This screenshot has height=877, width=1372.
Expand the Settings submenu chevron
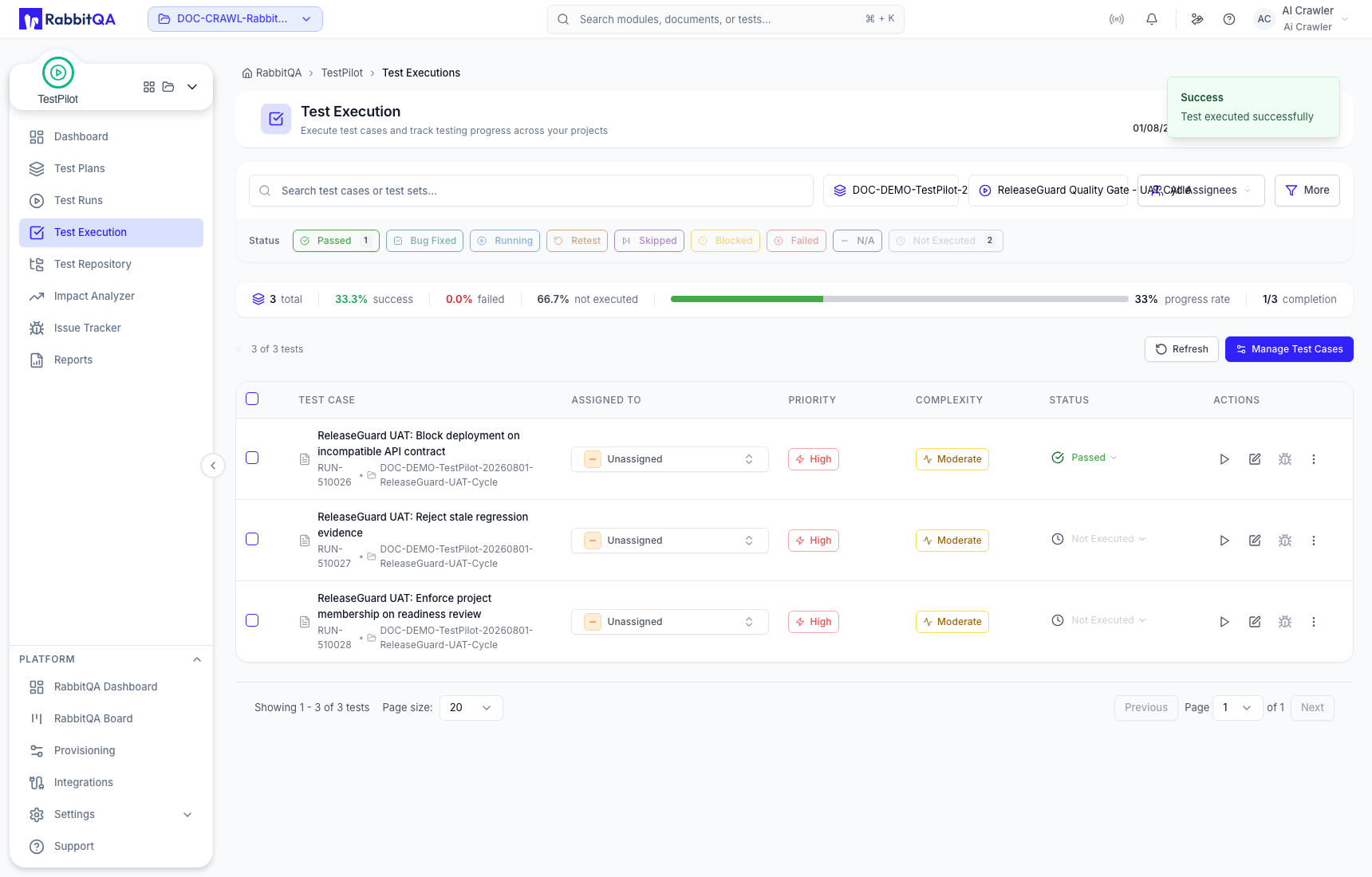tap(188, 815)
